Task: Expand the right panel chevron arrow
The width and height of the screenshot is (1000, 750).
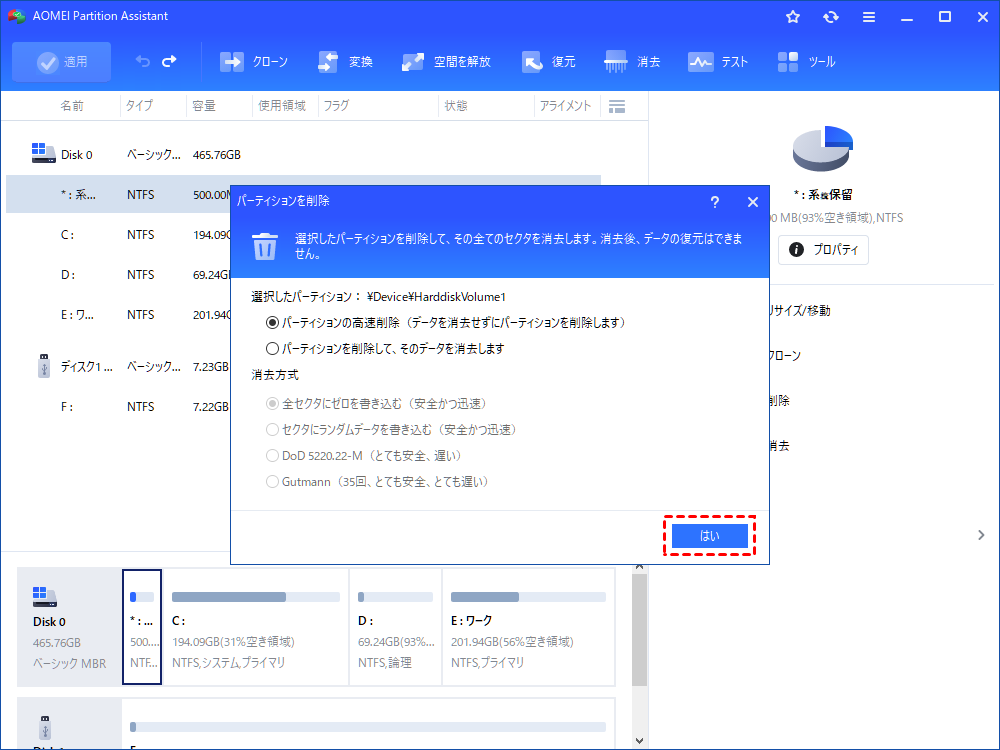Action: pyautogui.click(x=981, y=535)
